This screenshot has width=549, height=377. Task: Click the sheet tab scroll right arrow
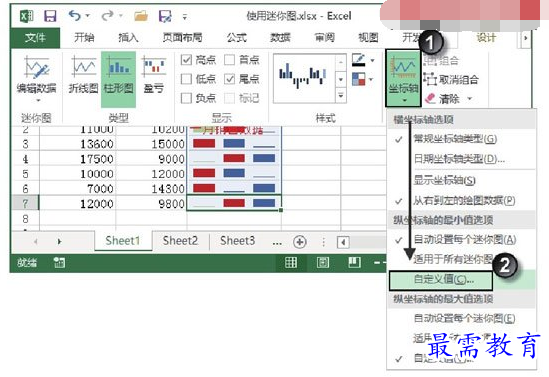tap(59, 242)
